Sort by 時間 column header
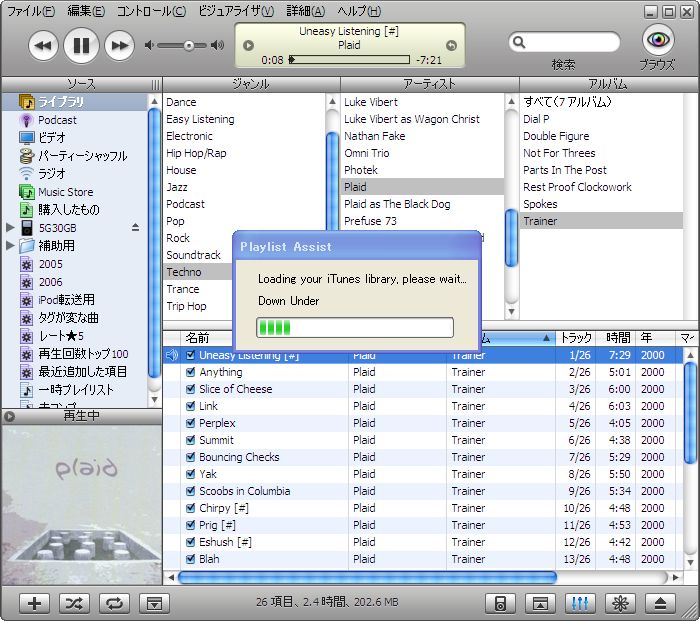This screenshot has width=700, height=621. pos(618,338)
